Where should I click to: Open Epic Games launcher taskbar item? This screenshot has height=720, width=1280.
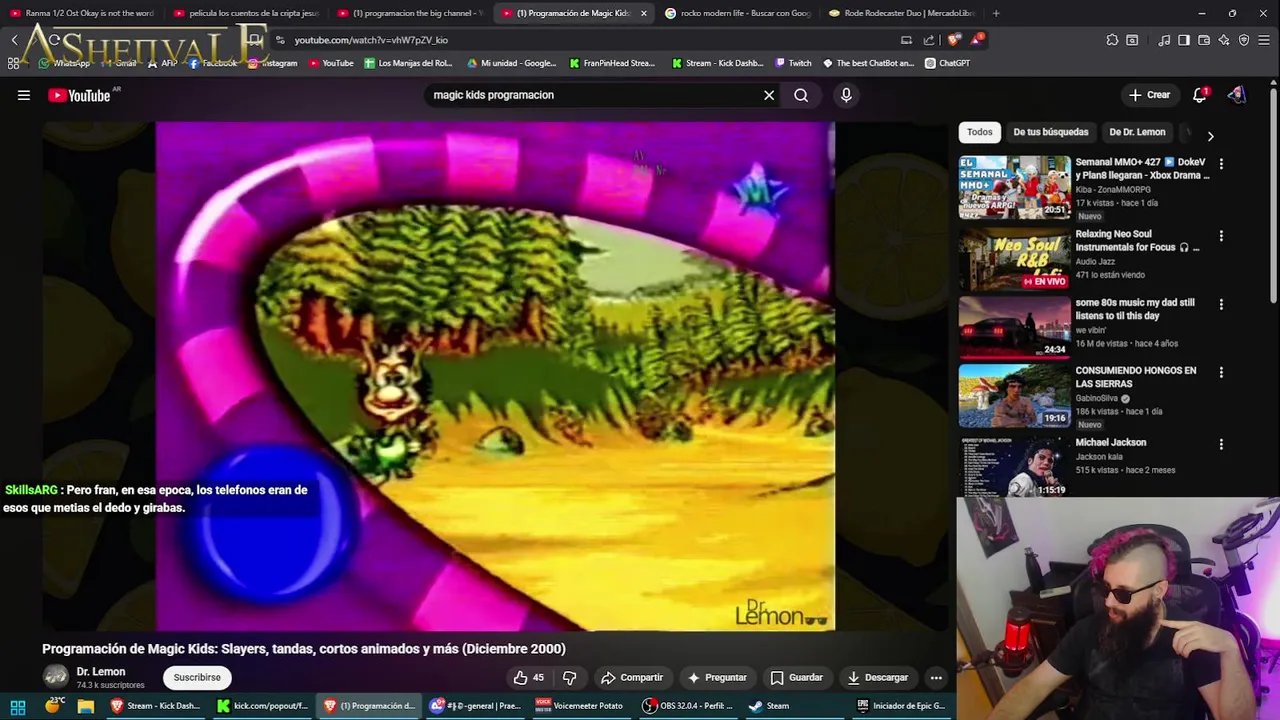[900, 706]
